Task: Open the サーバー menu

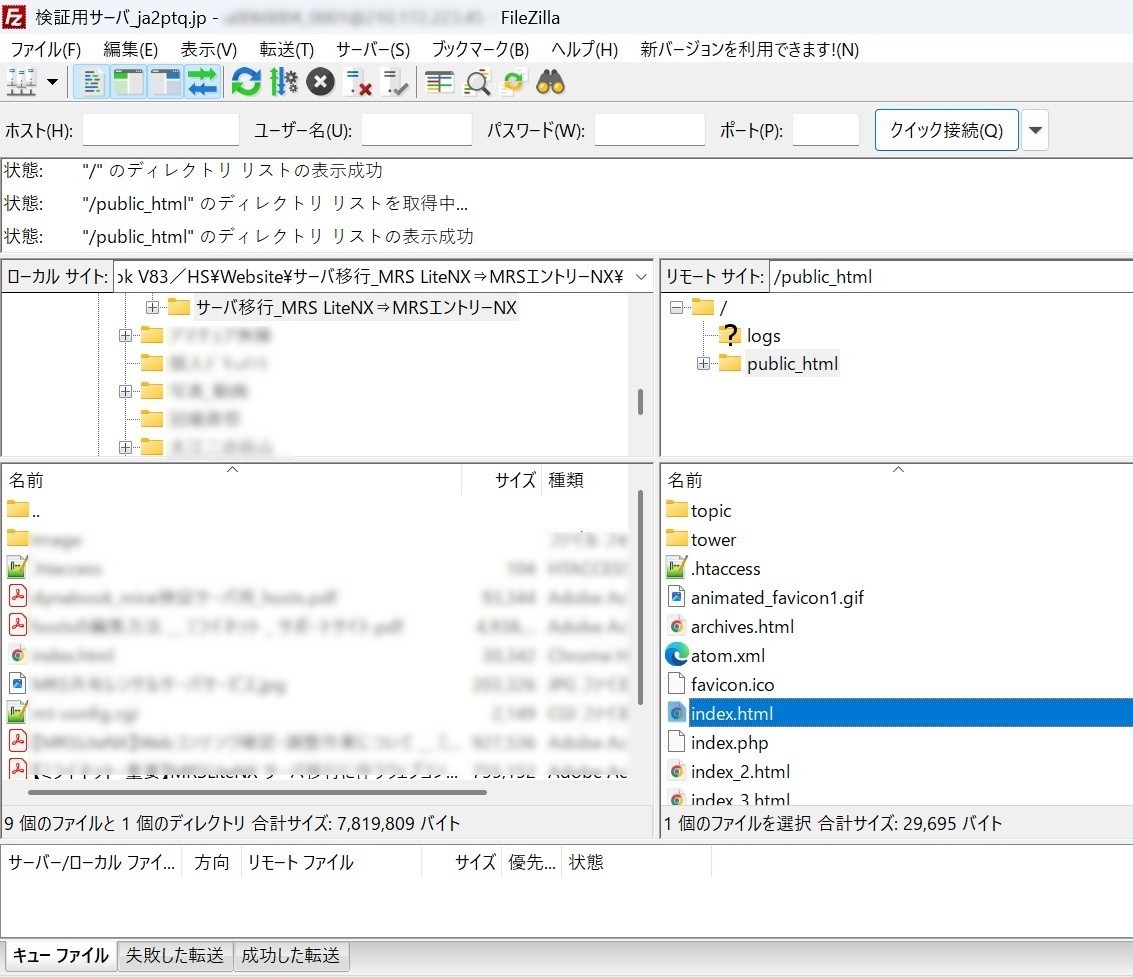Action: click(x=371, y=49)
